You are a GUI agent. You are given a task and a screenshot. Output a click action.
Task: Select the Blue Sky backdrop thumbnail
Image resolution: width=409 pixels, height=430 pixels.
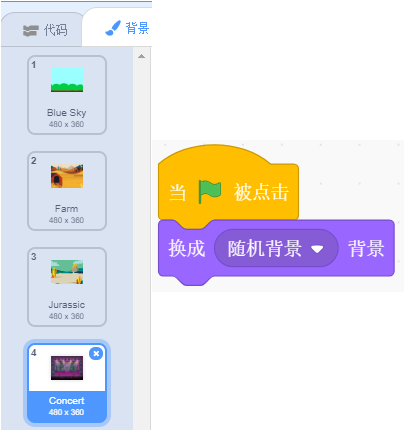[x=67, y=95]
